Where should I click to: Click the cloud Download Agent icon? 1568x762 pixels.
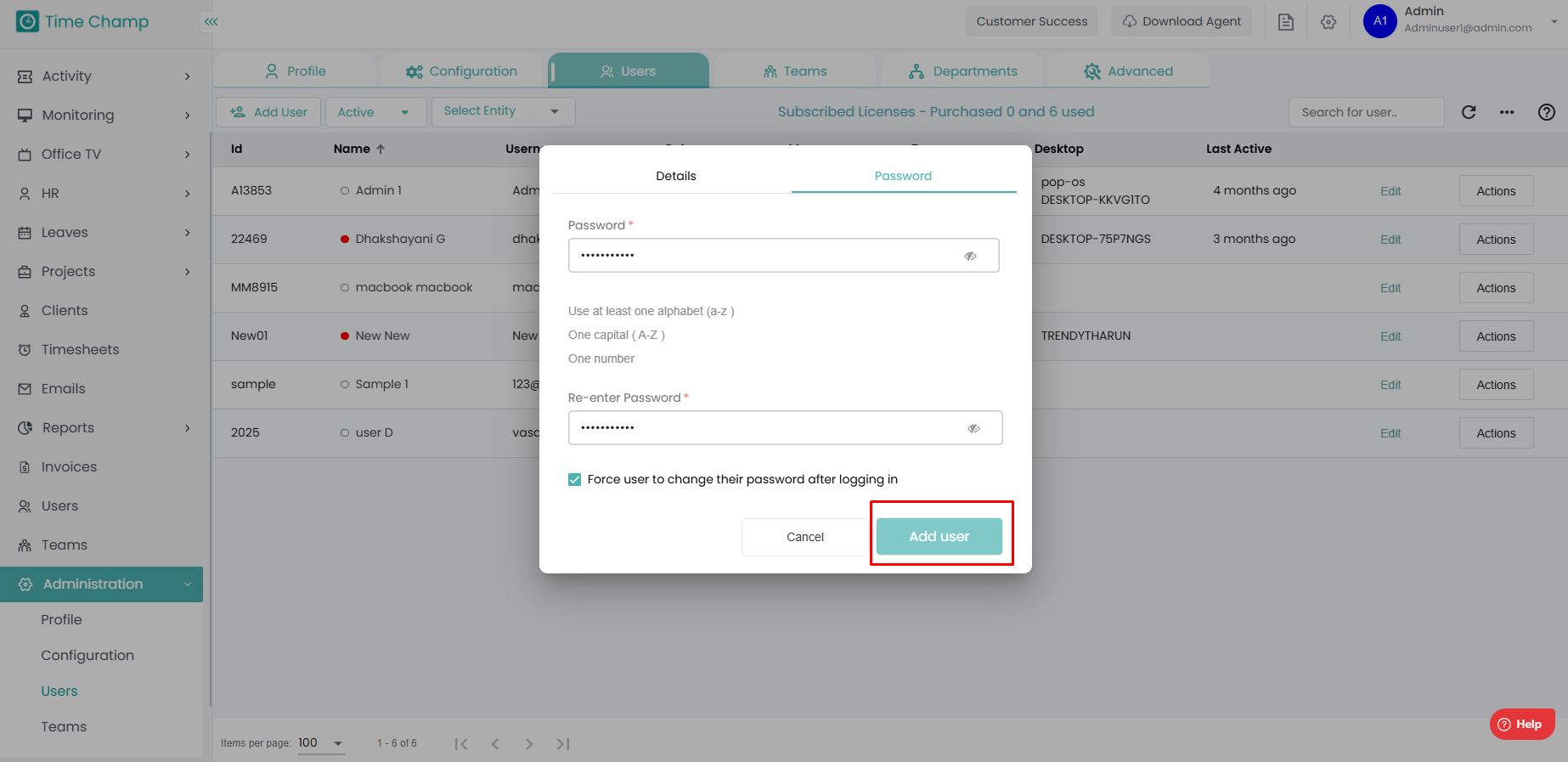coord(1130,21)
